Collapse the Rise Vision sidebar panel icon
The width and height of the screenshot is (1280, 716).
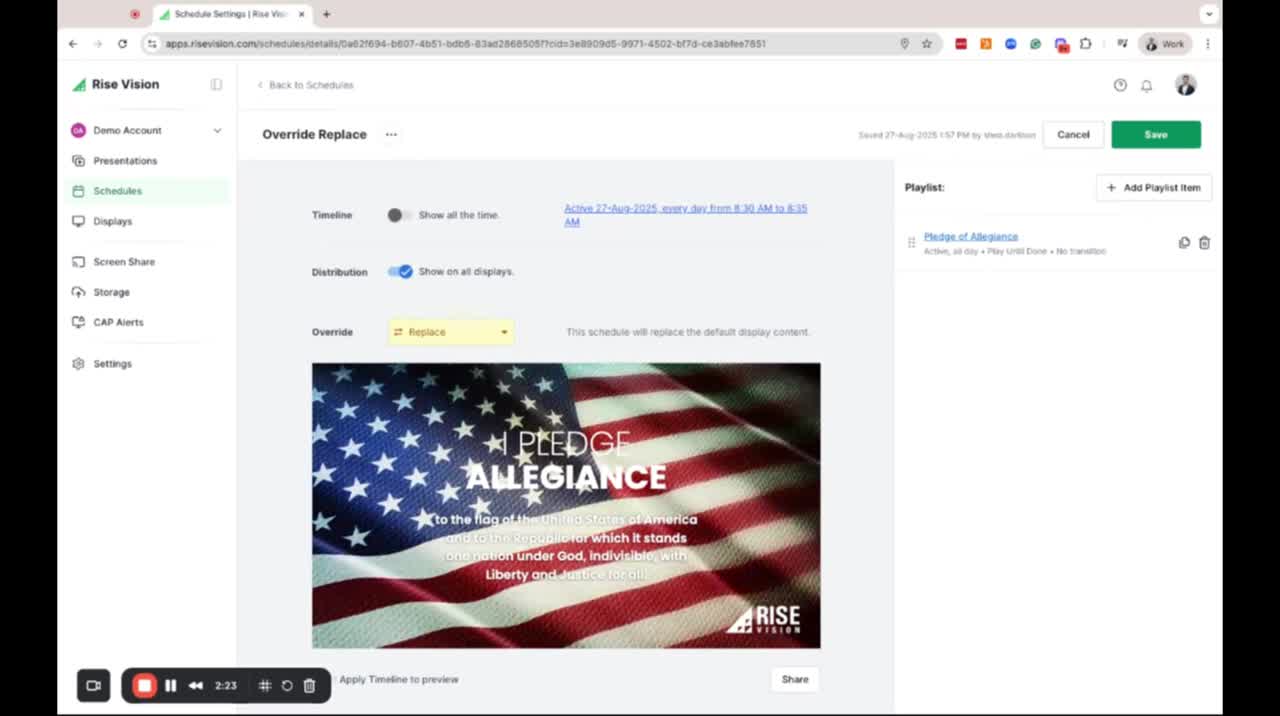[216, 85]
